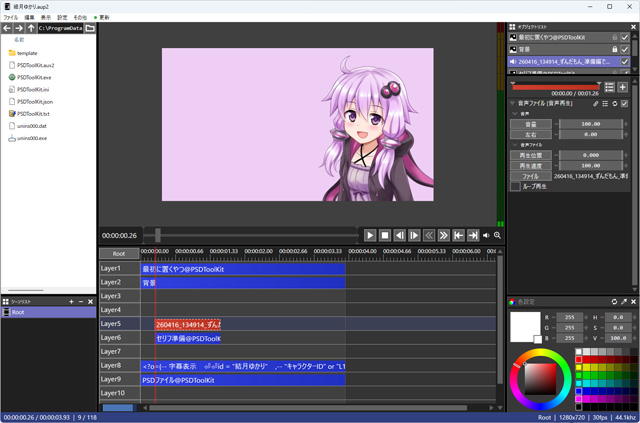This screenshot has height=423, width=640.
Task: Click the 更新 update menu item
Action: (x=102, y=18)
